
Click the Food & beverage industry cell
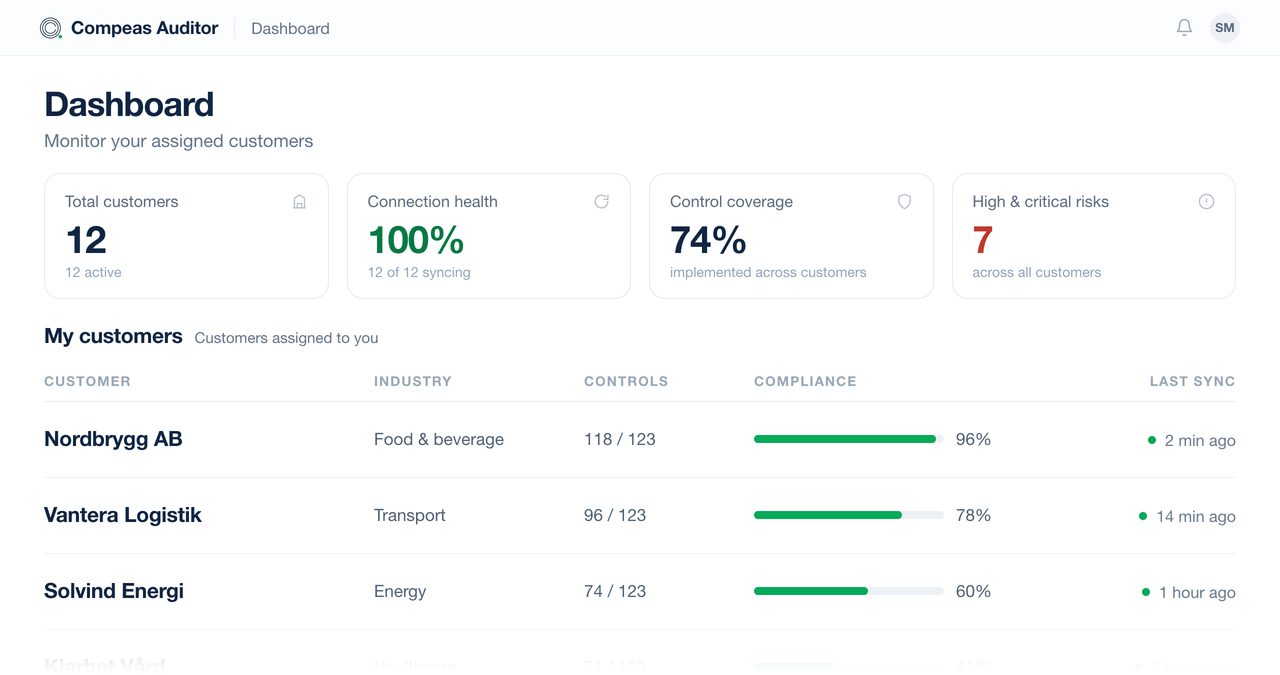pos(439,439)
